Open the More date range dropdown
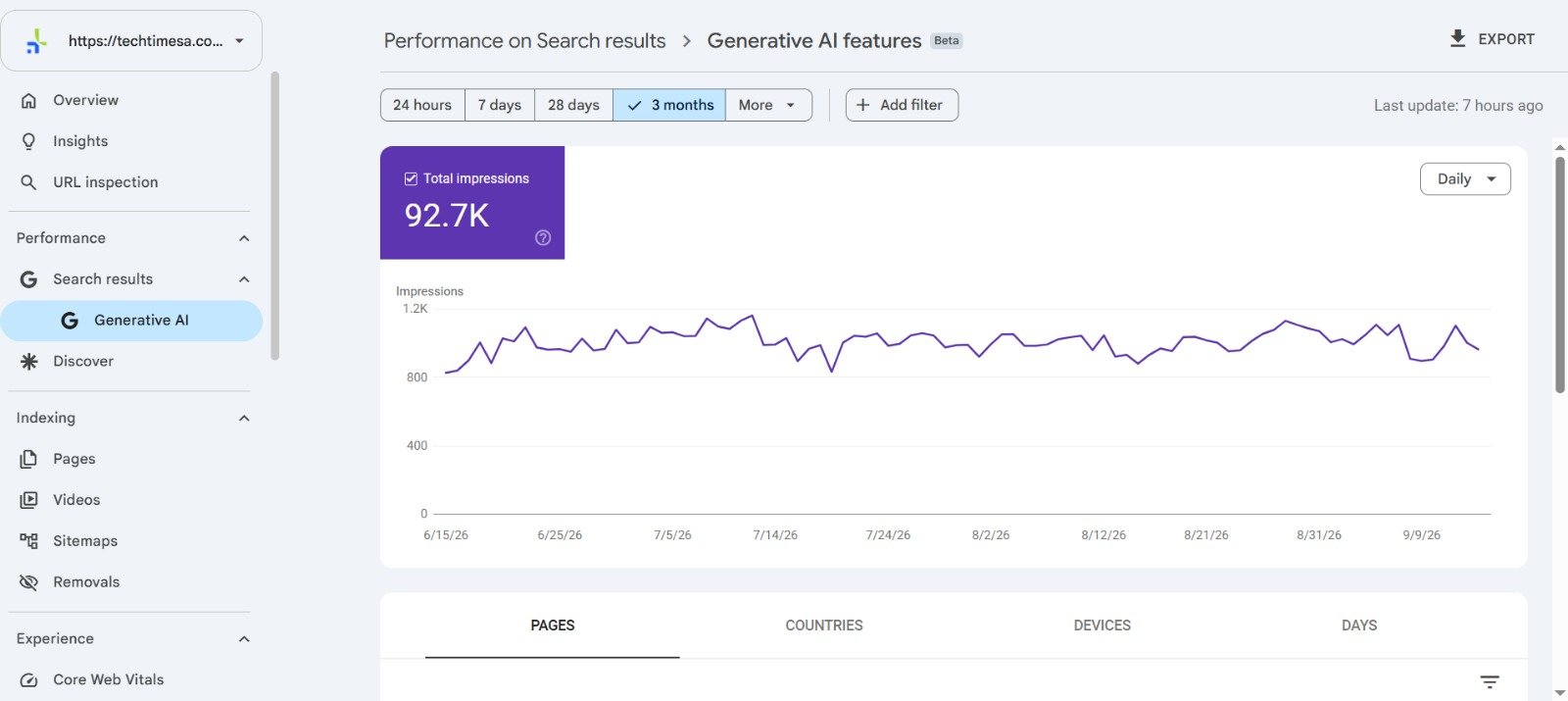 pos(768,105)
